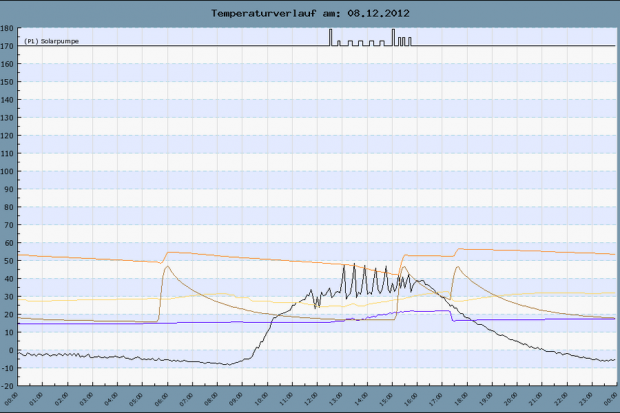Click the y-axis label 100
Image resolution: width=620 pixels, height=413 pixels.
7,172
